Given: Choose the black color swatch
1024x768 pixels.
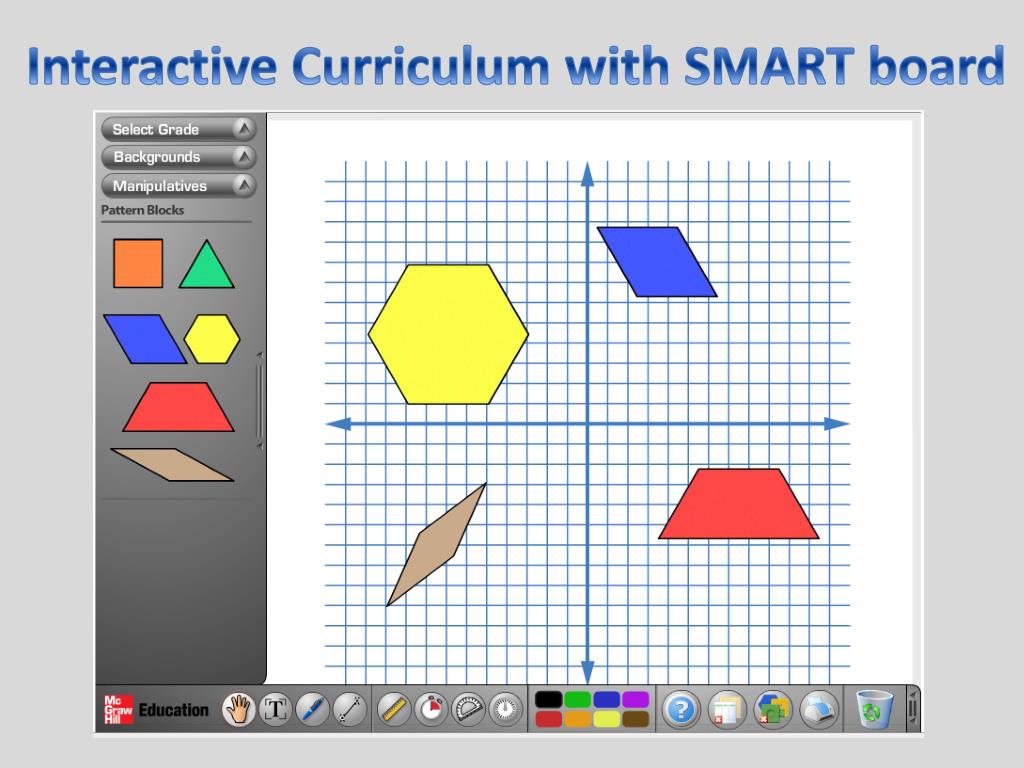Looking at the screenshot, I should 549,699.
